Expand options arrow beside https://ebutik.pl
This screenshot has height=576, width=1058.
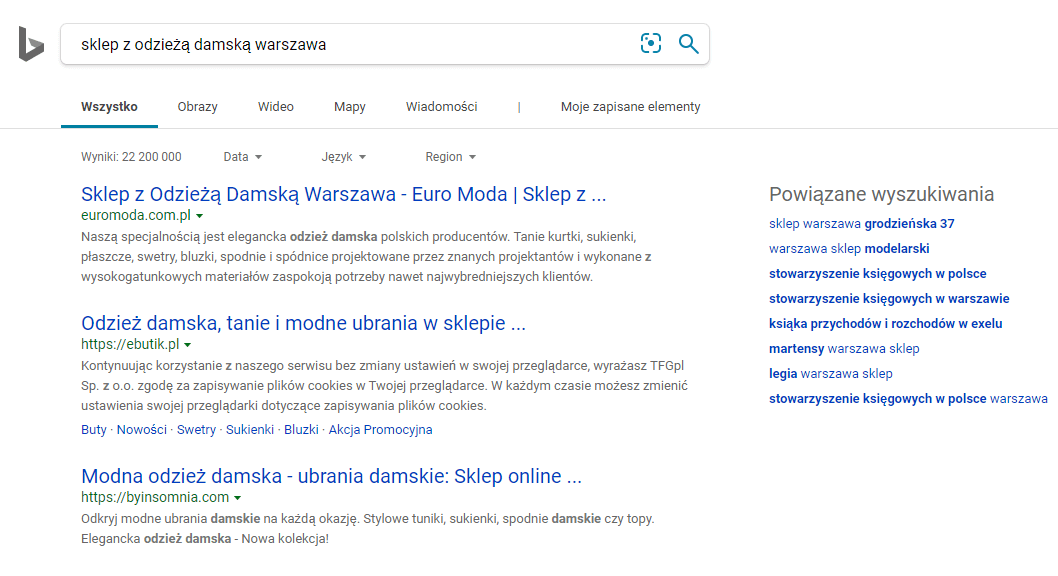tap(187, 345)
